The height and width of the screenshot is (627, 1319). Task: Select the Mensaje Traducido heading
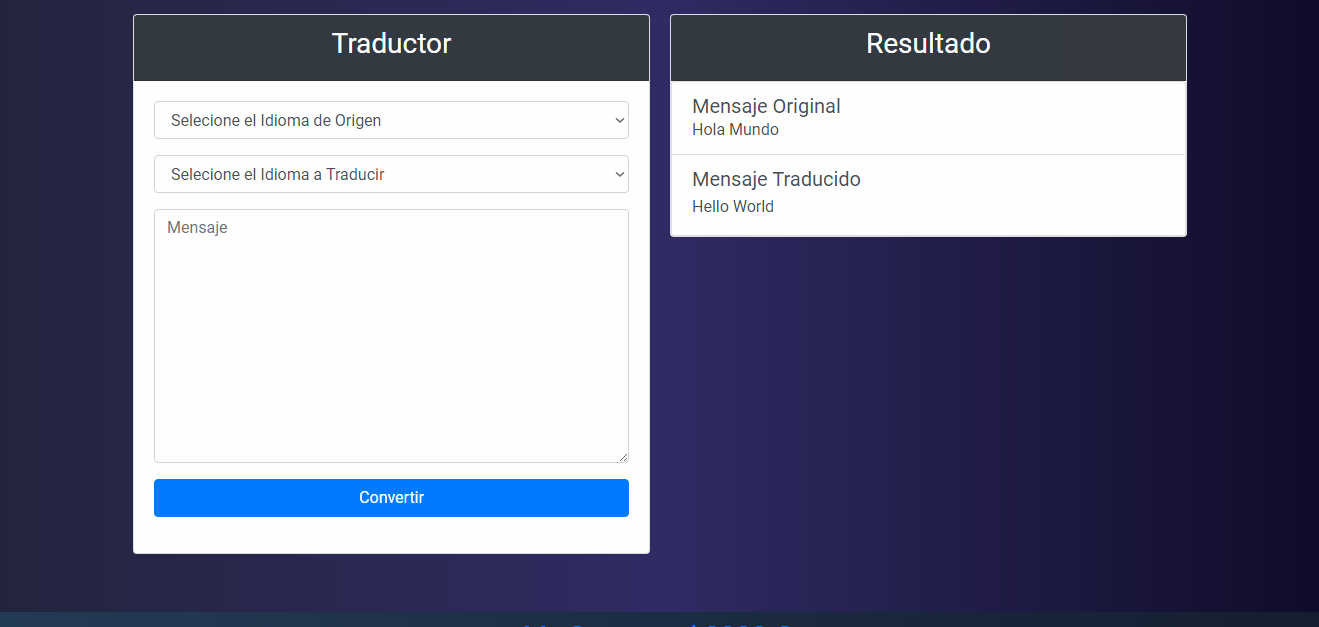coord(776,180)
